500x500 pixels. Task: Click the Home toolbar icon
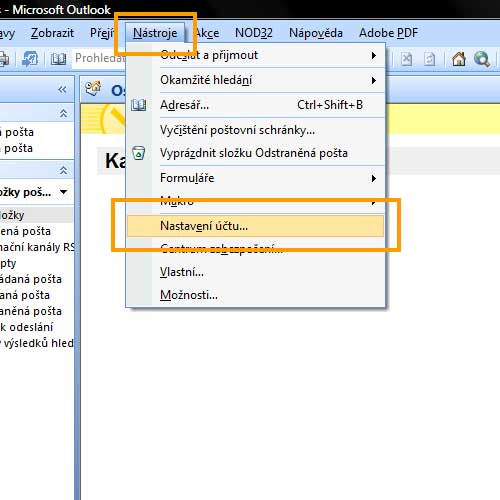pos(459,59)
